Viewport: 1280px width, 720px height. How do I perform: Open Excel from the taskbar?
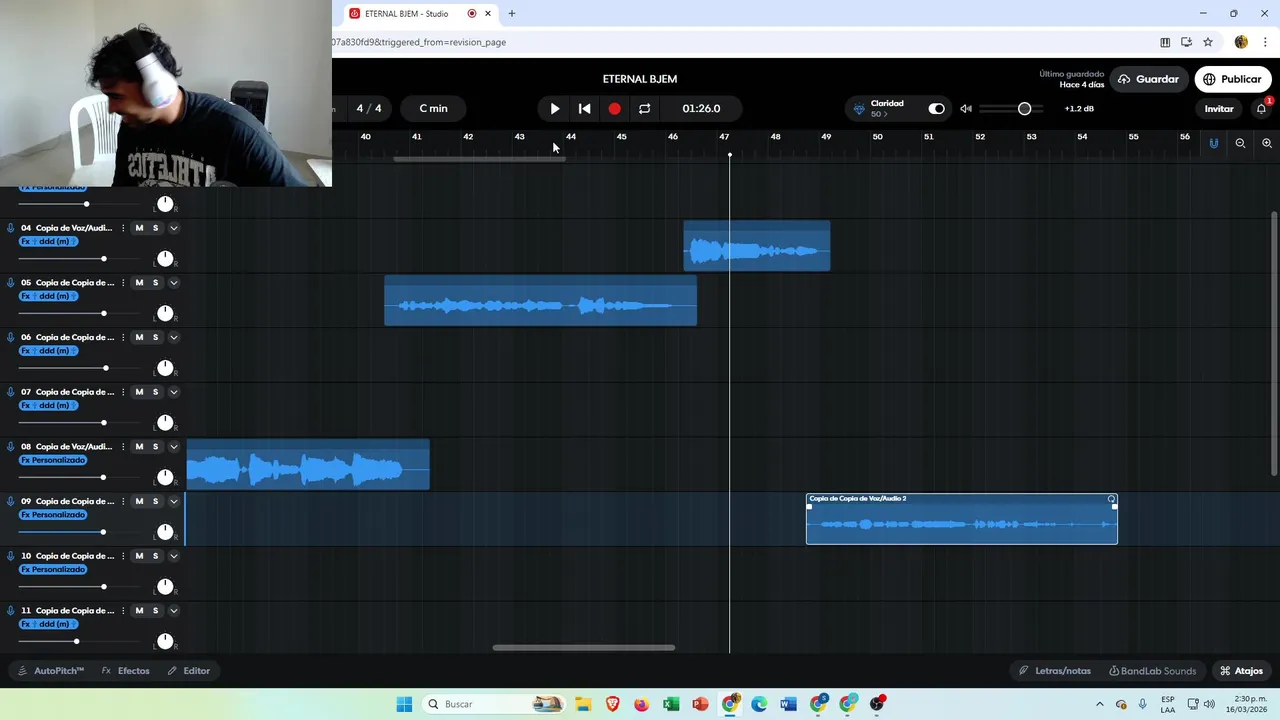(671, 704)
